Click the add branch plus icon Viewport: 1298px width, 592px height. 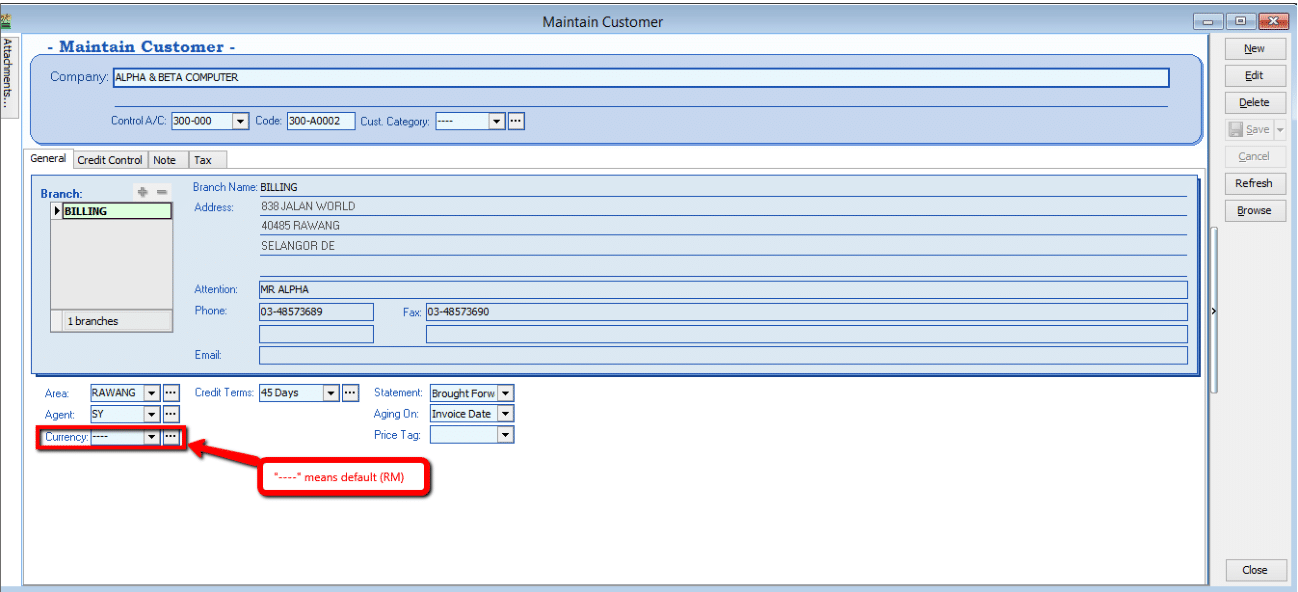point(143,191)
